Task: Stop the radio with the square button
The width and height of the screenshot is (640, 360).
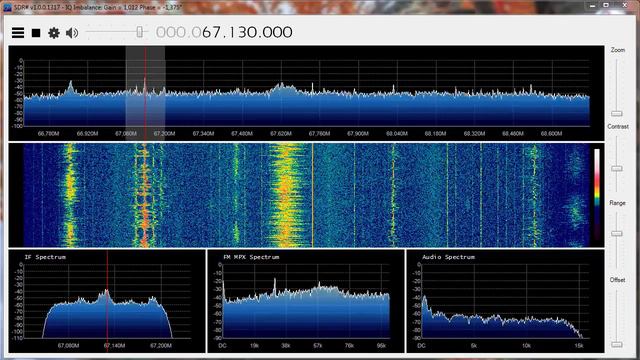Action: coord(36,33)
